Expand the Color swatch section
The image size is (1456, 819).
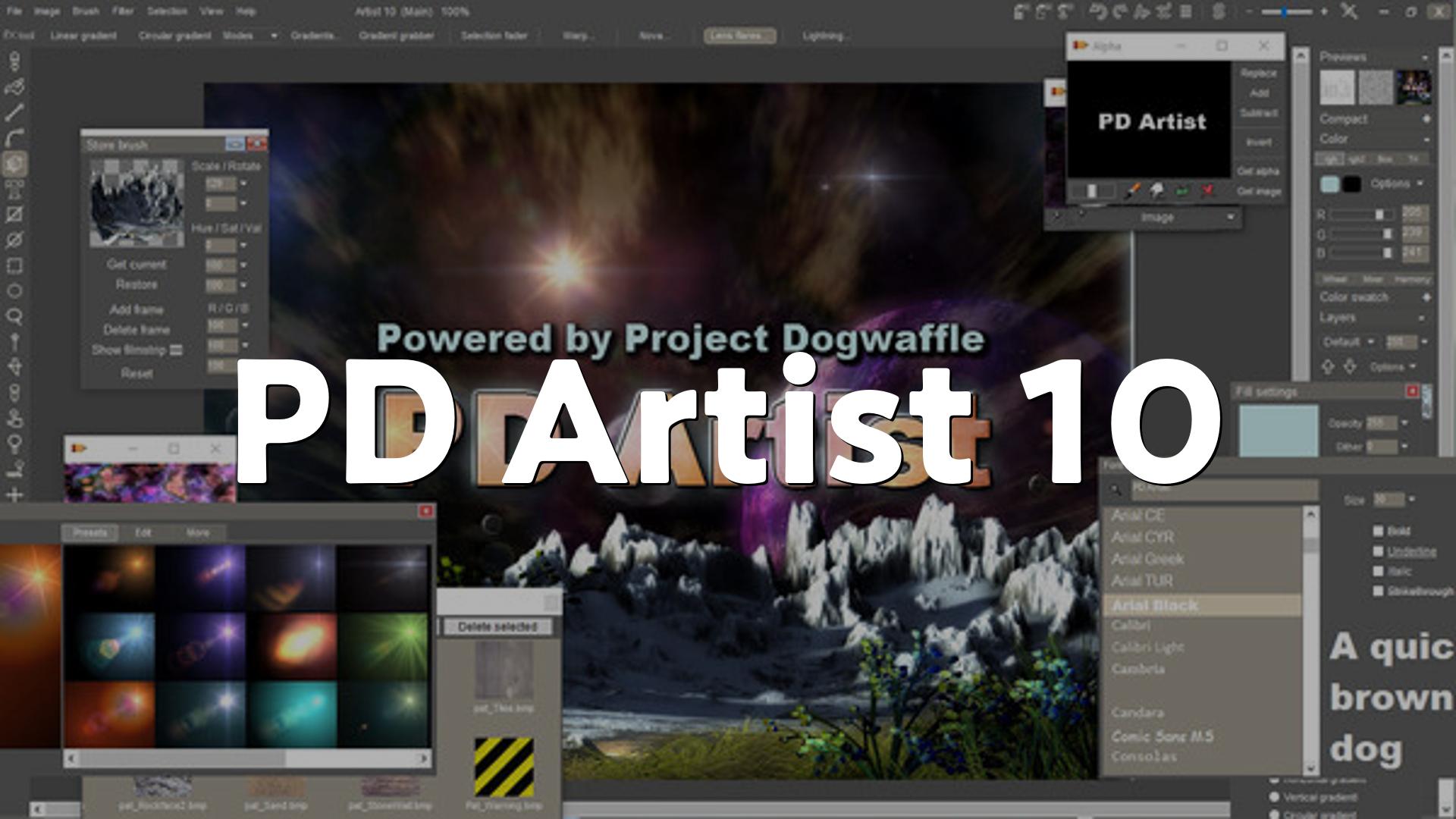click(x=1426, y=297)
